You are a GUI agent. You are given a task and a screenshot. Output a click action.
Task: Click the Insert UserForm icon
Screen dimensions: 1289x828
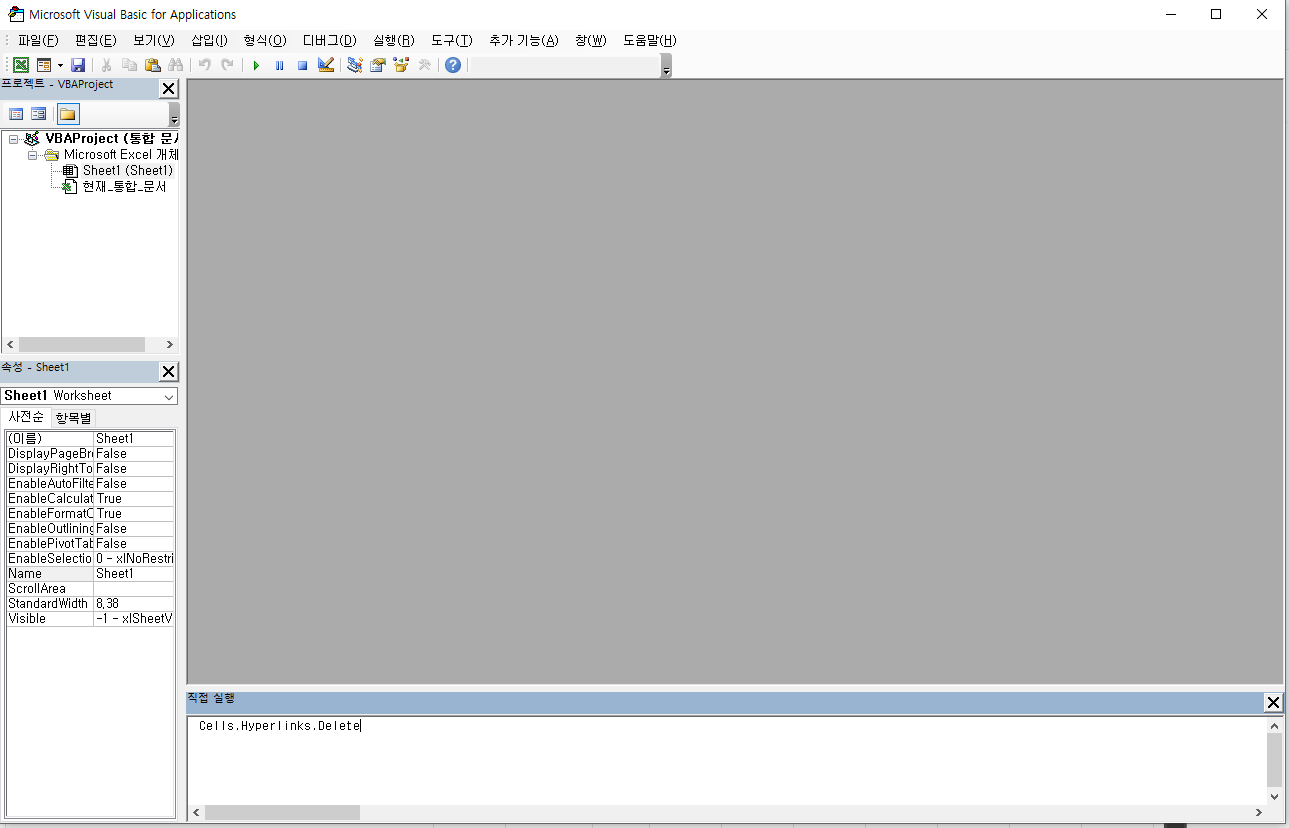(43, 65)
